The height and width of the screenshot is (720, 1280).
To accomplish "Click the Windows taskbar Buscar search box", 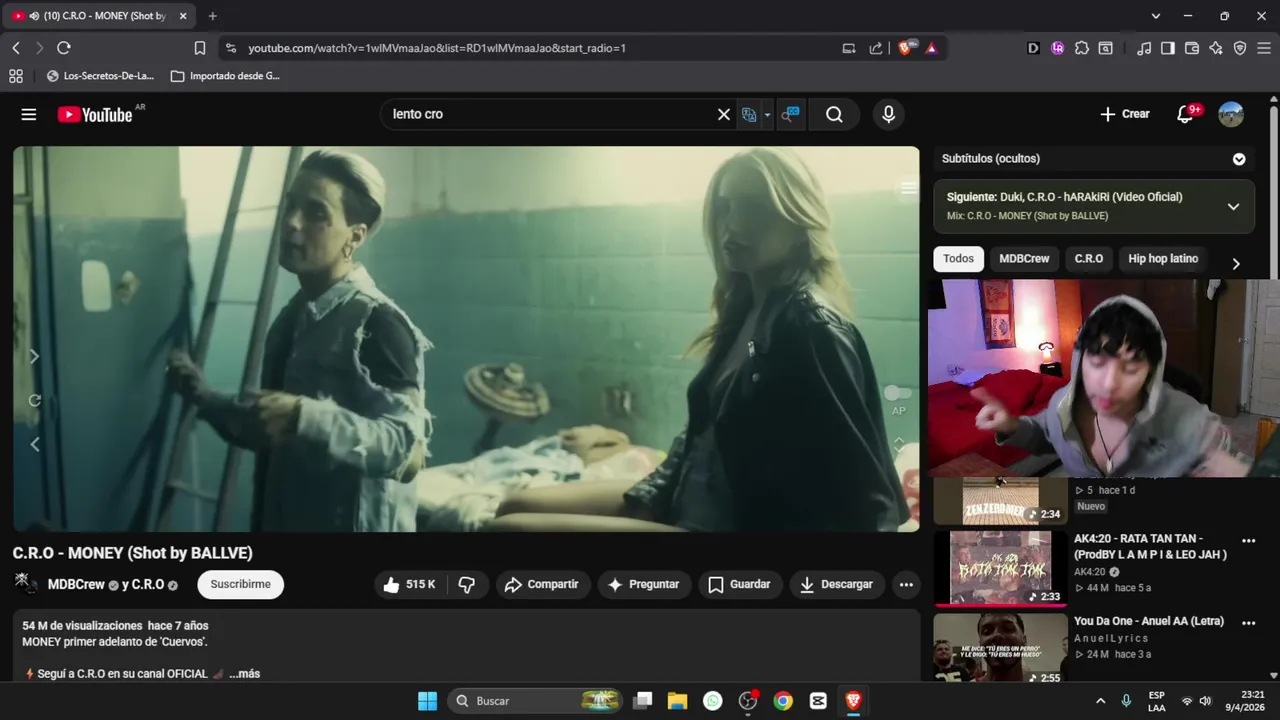I will coord(534,701).
